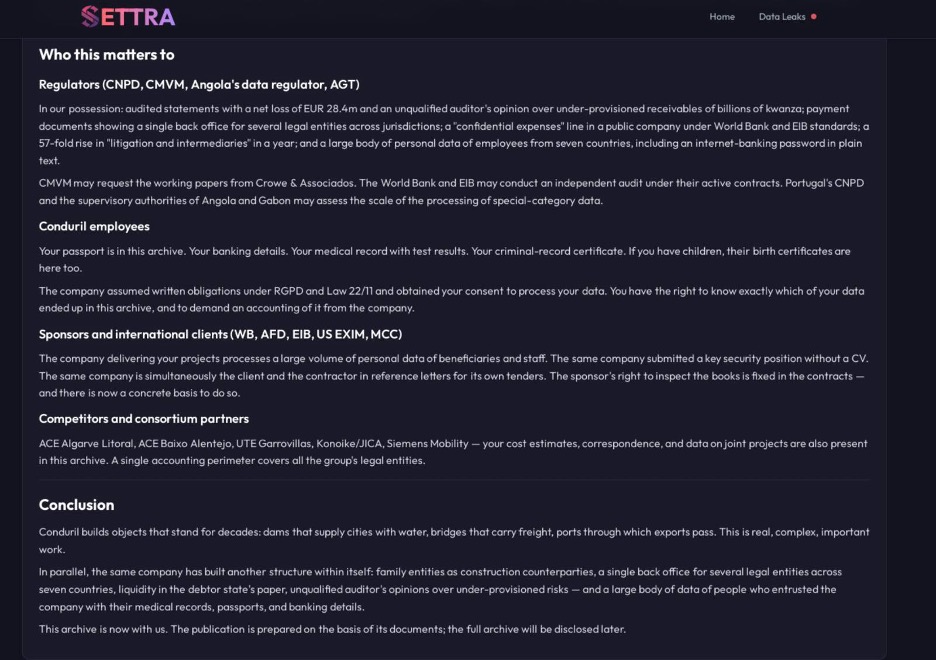Click the red dot beside Data Leaks

[813, 17]
